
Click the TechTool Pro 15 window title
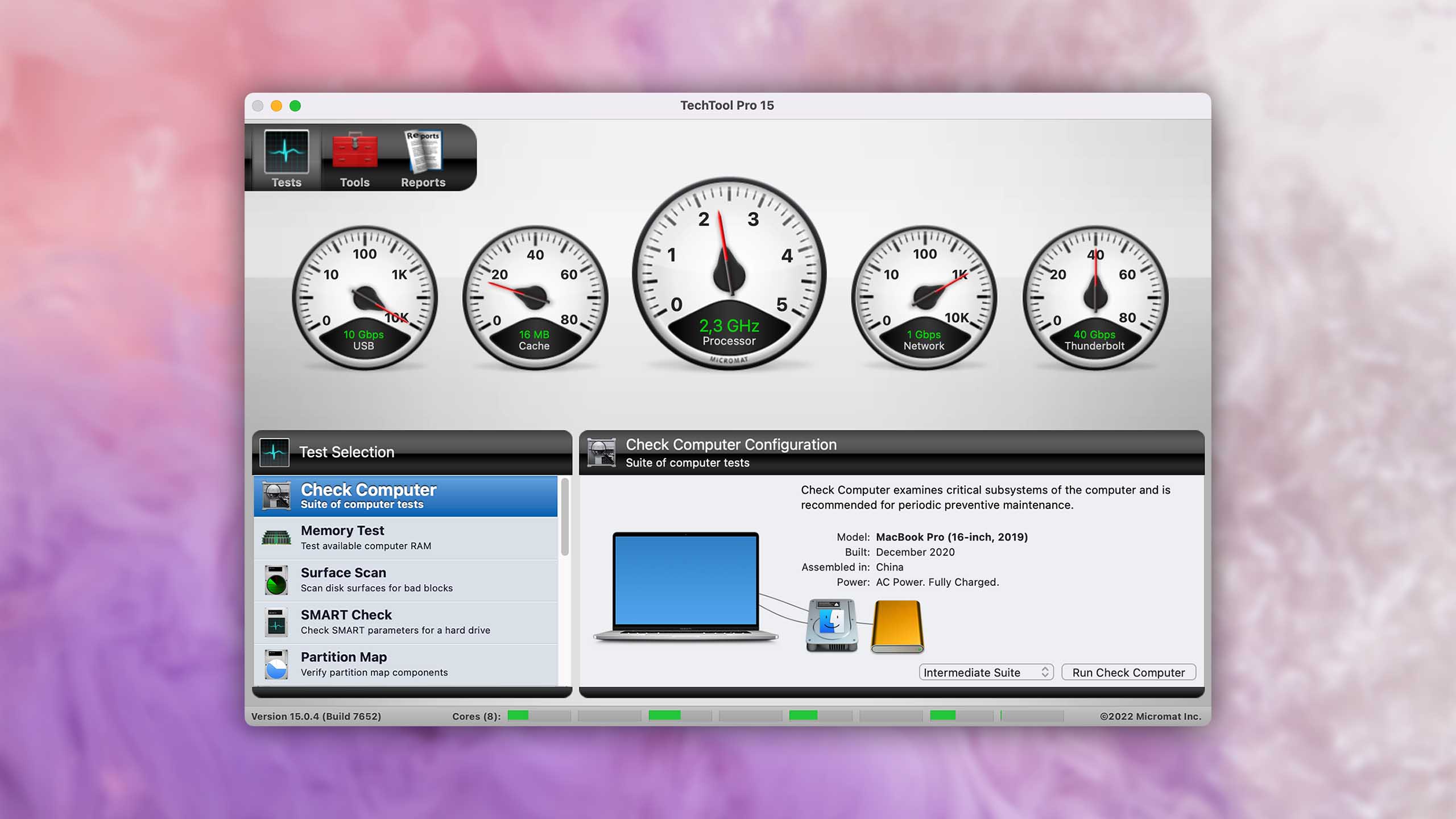click(727, 105)
